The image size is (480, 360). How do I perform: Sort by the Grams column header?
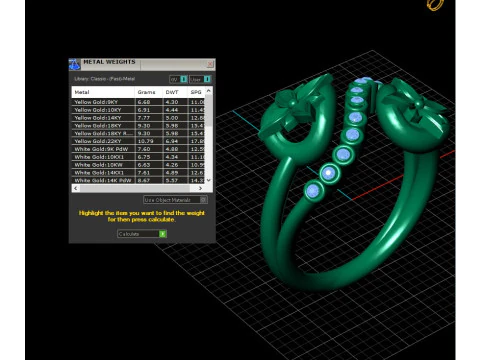(149, 92)
